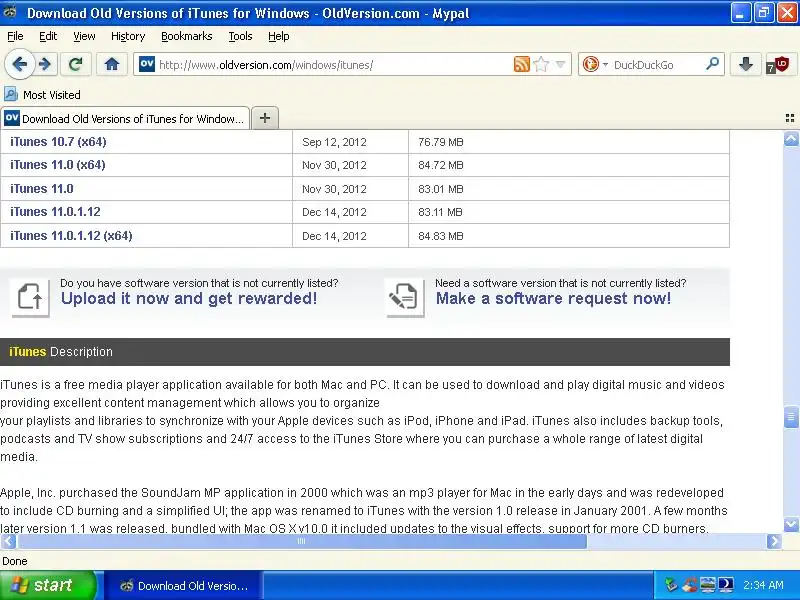Screen dimensions: 800x600
Task: Open a new tab with plus button
Action: [265, 118]
